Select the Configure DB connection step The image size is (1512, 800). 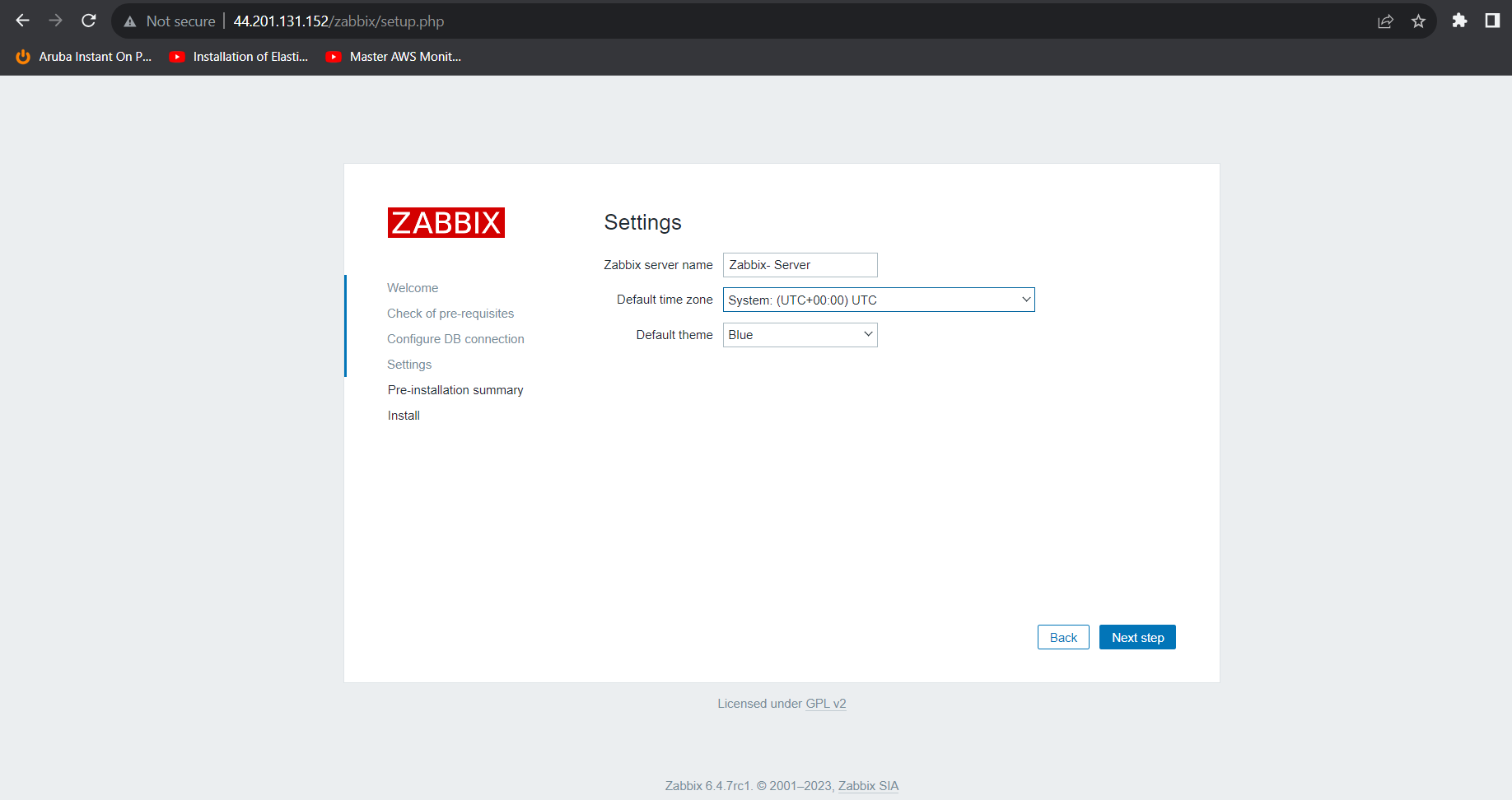455,339
